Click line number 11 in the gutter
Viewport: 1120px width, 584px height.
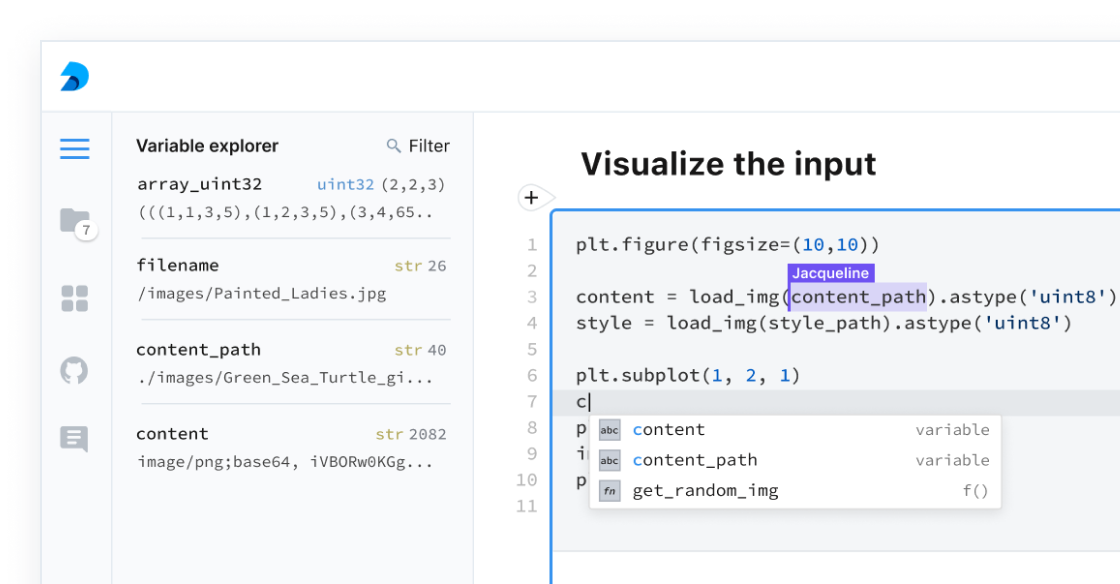pyautogui.click(x=527, y=506)
